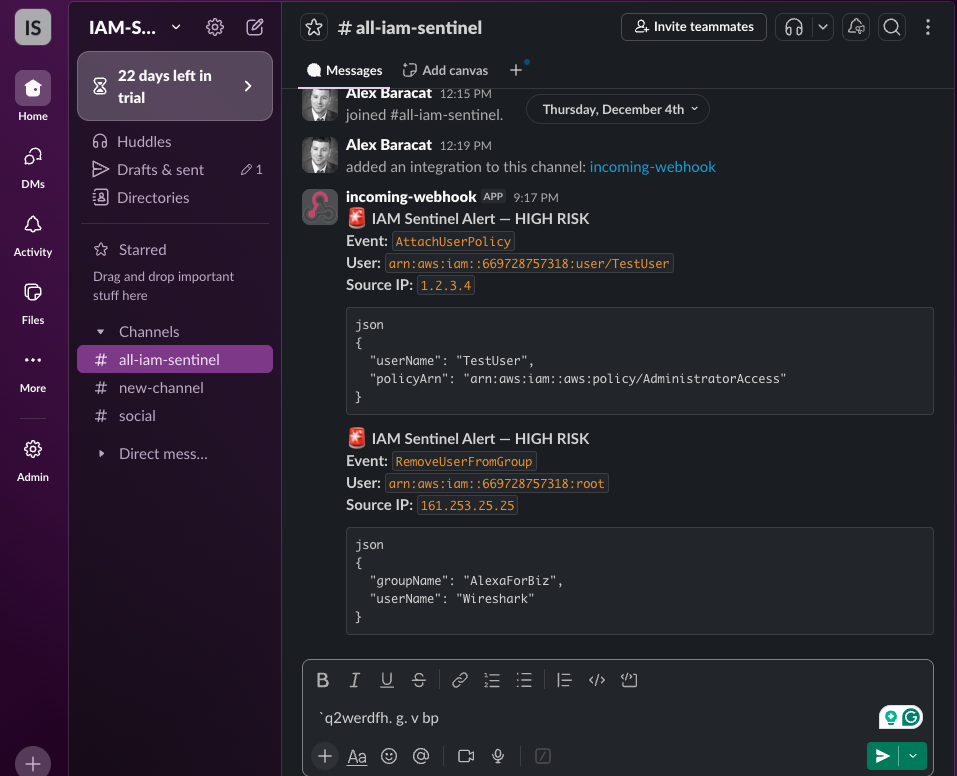Click inside the message input field
957x776 pixels.
(590, 718)
